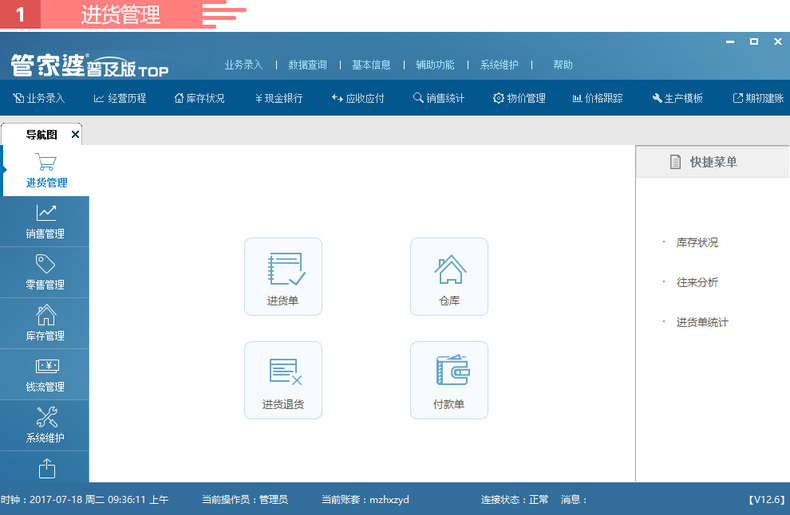Open the 进货退货 purchase return icon
This screenshot has width=790, height=515.
[x=283, y=380]
